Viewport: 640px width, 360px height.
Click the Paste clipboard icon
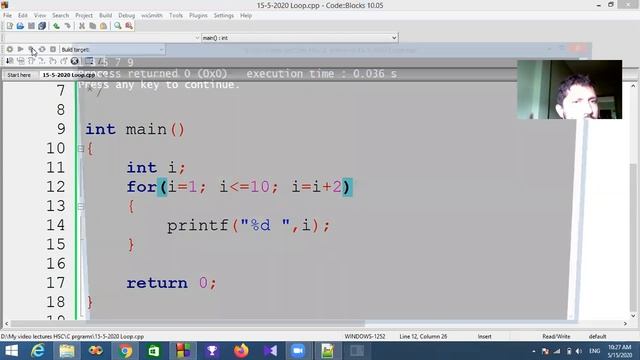(103, 26)
